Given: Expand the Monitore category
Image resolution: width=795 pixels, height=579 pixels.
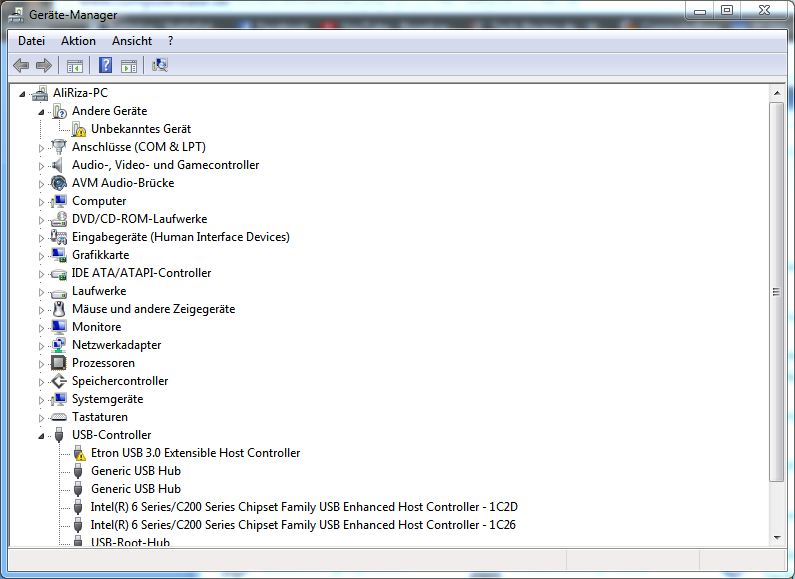Looking at the screenshot, I should pos(41,328).
